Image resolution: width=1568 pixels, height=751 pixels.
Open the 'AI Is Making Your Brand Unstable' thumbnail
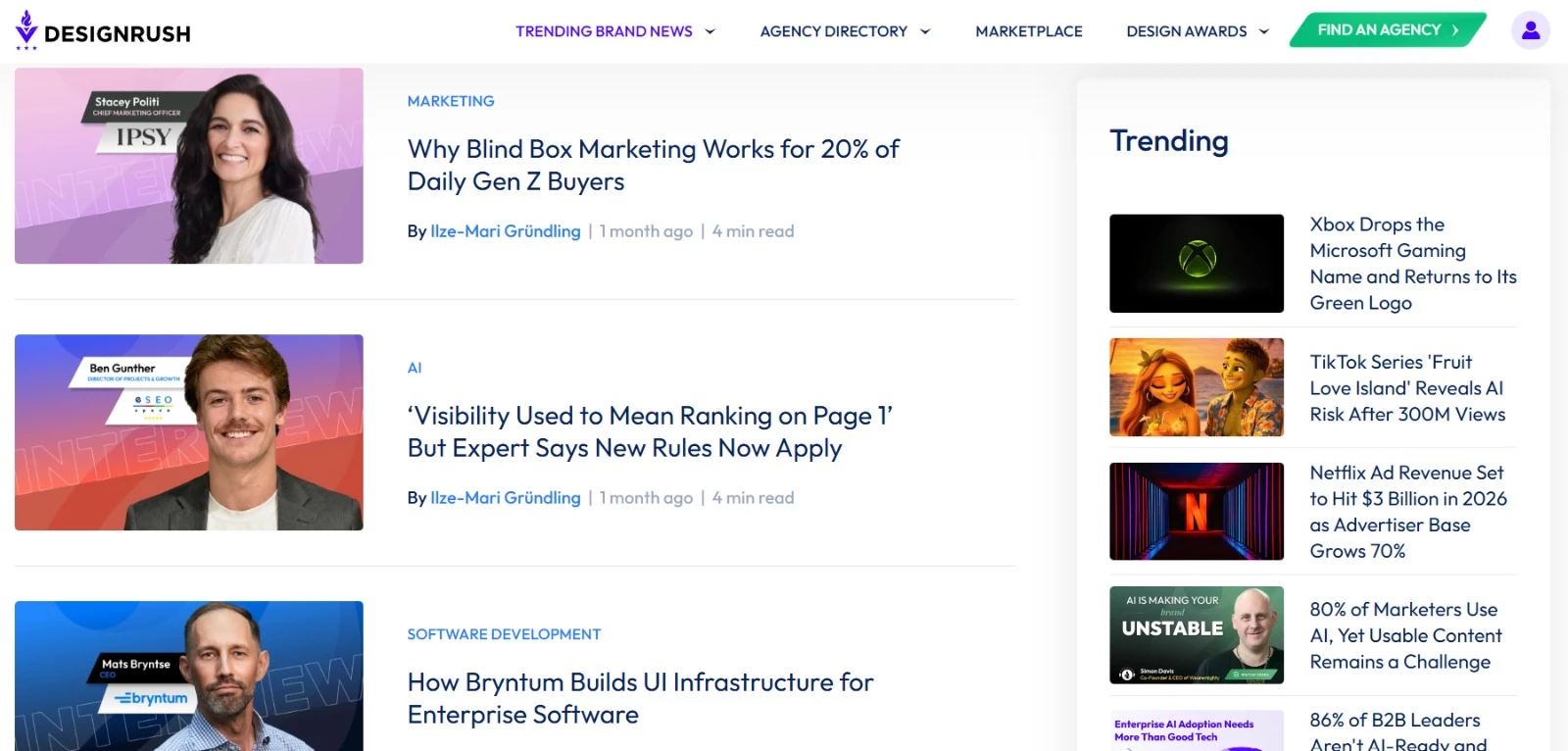pos(1197,635)
